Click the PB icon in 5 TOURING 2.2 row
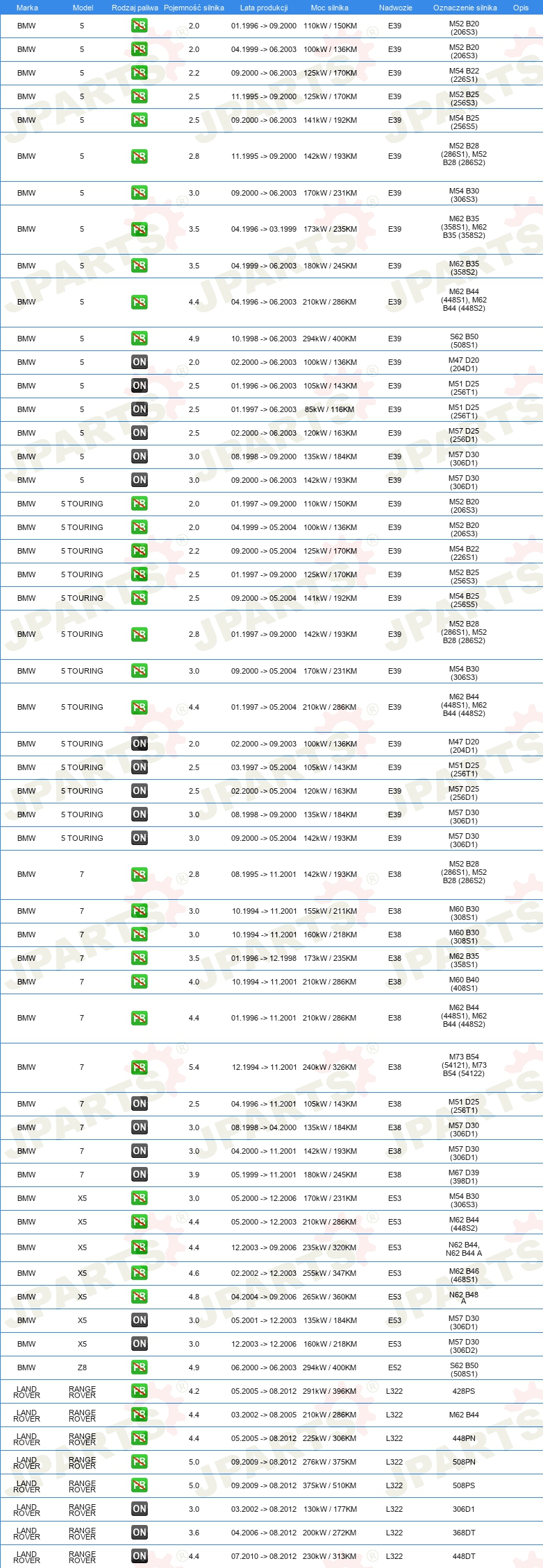Image resolution: width=543 pixels, height=1568 pixels. tap(140, 551)
